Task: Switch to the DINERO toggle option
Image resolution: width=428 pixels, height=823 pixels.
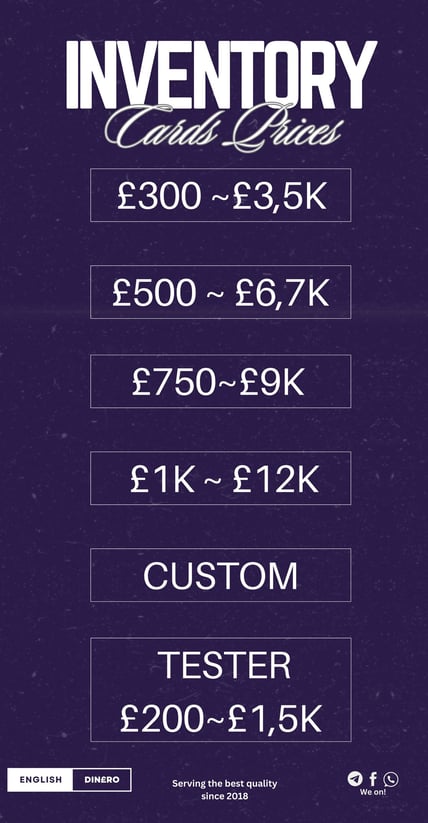Action: click(102, 779)
